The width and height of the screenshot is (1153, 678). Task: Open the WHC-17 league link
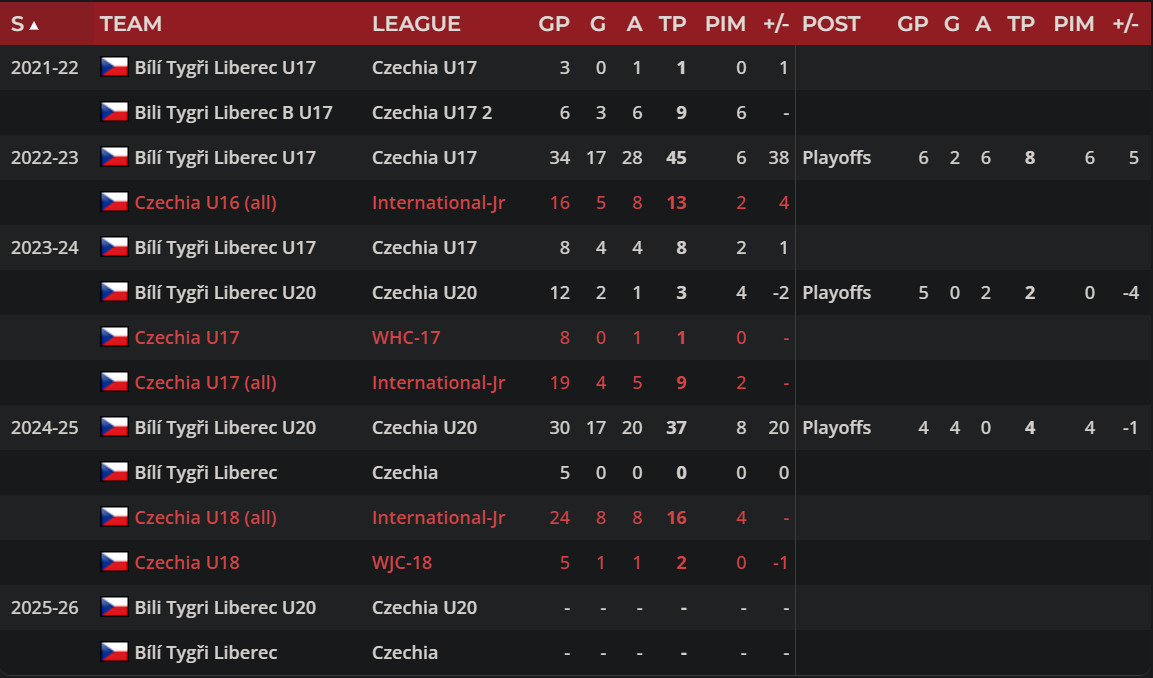pyautogui.click(x=405, y=337)
